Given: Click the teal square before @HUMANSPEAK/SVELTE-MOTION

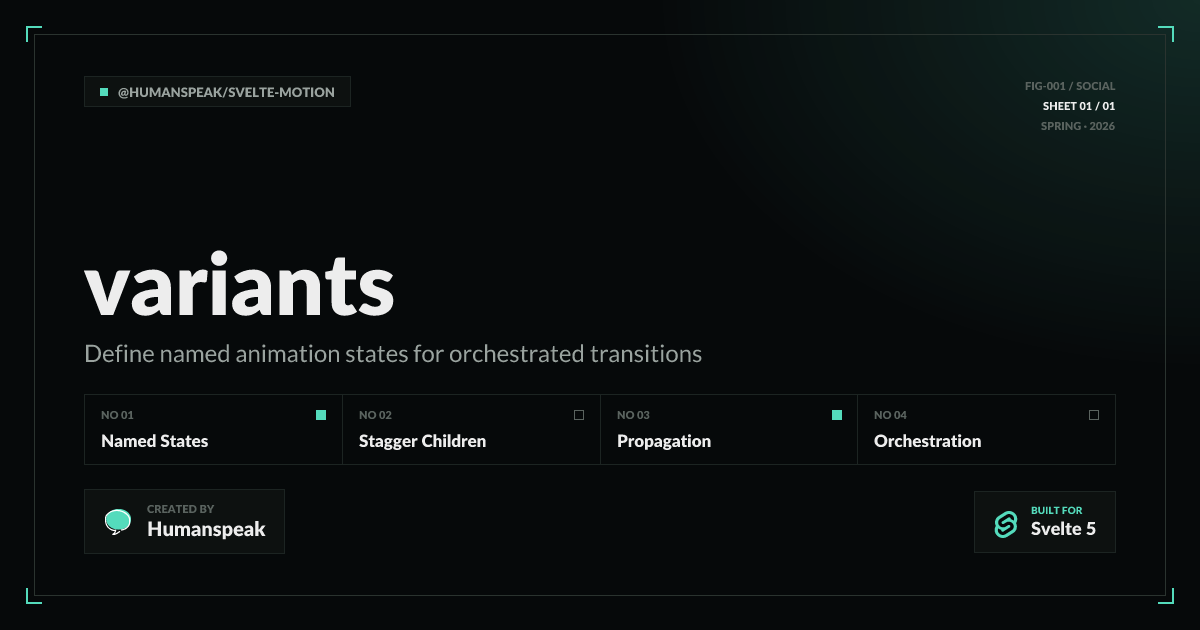Looking at the screenshot, I should [104, 92].
